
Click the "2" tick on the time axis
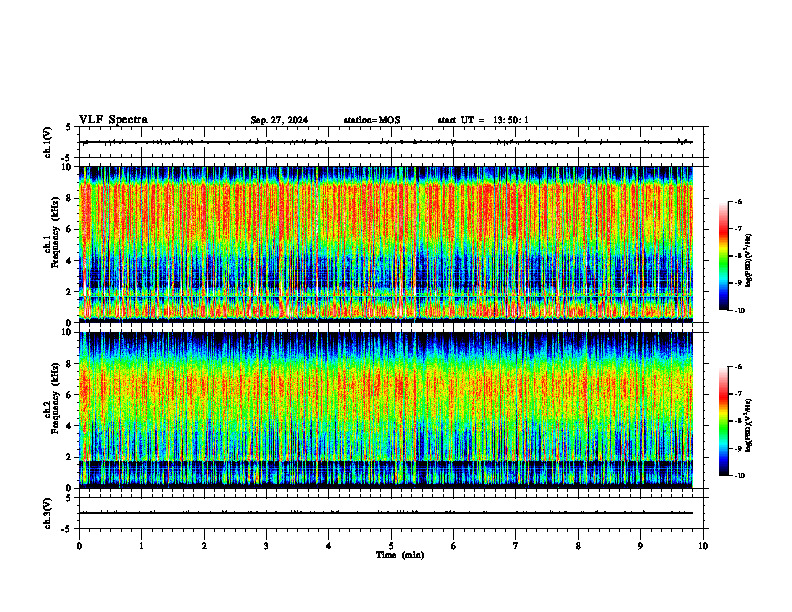204,546
